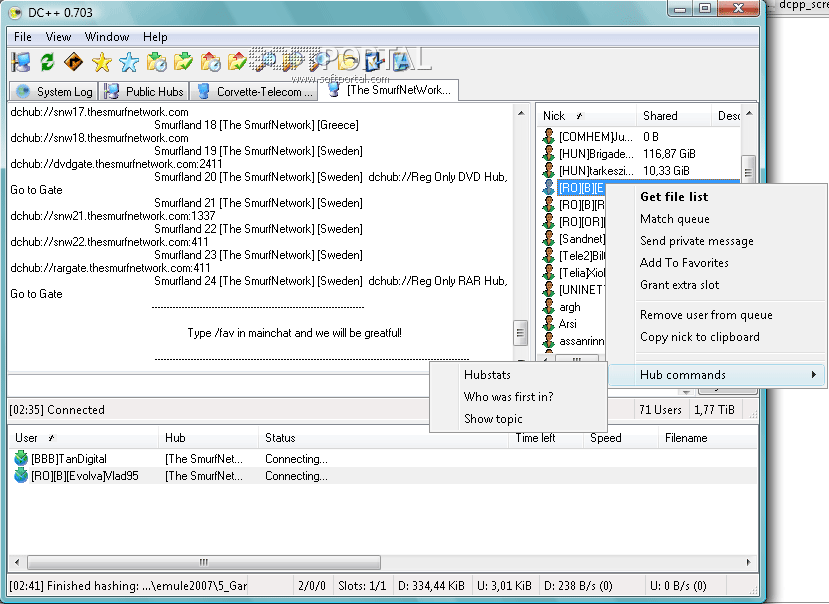Screen dimensions: 829x604
Task: Click the Public Hubs tab icon
Action: 112,91
